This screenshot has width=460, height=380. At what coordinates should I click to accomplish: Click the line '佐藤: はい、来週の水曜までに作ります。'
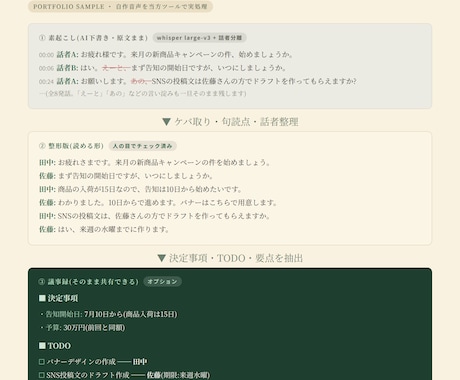click(x=104, y=229)
